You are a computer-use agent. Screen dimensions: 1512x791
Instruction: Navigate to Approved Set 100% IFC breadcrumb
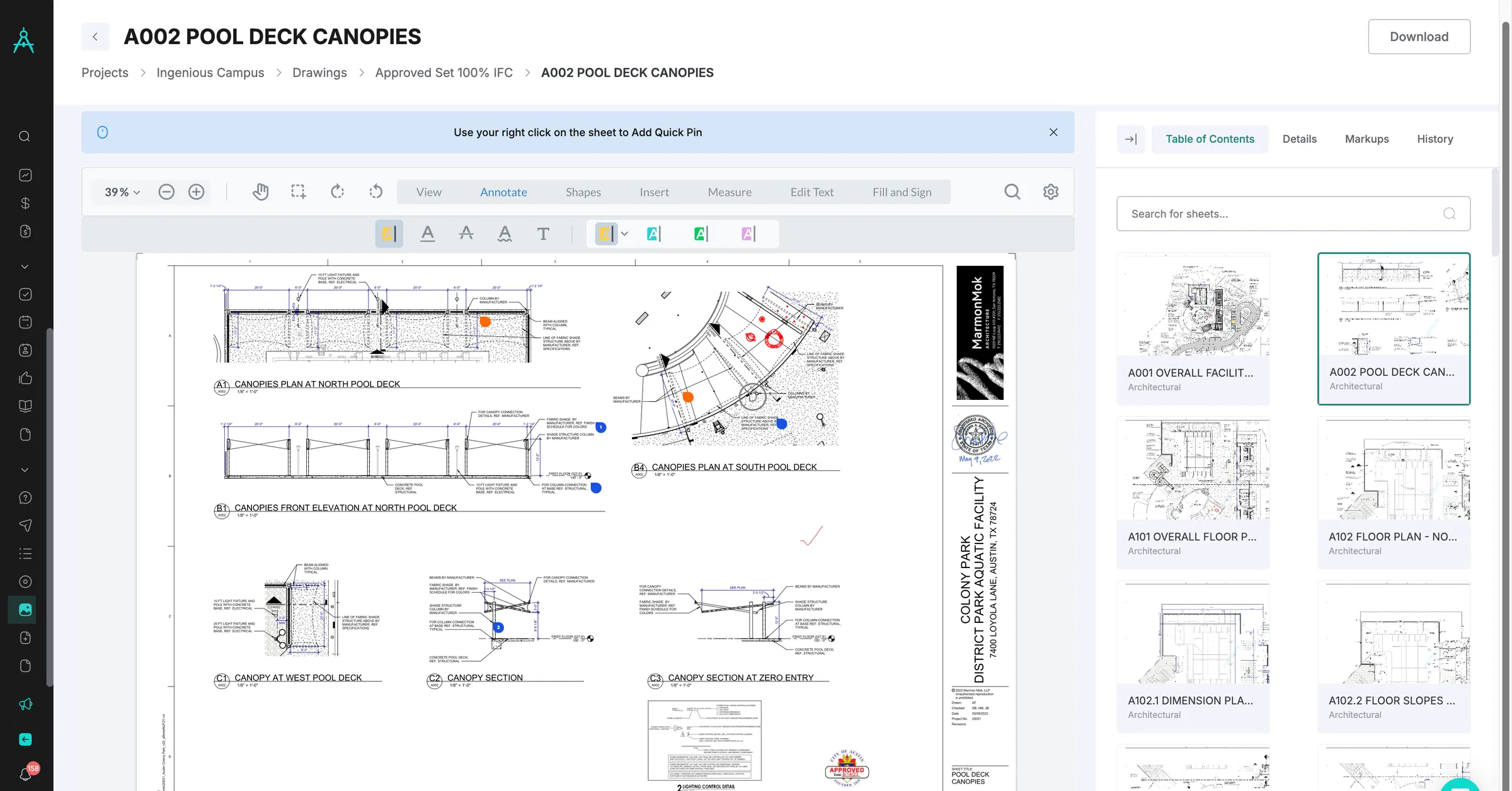[444, 72]
